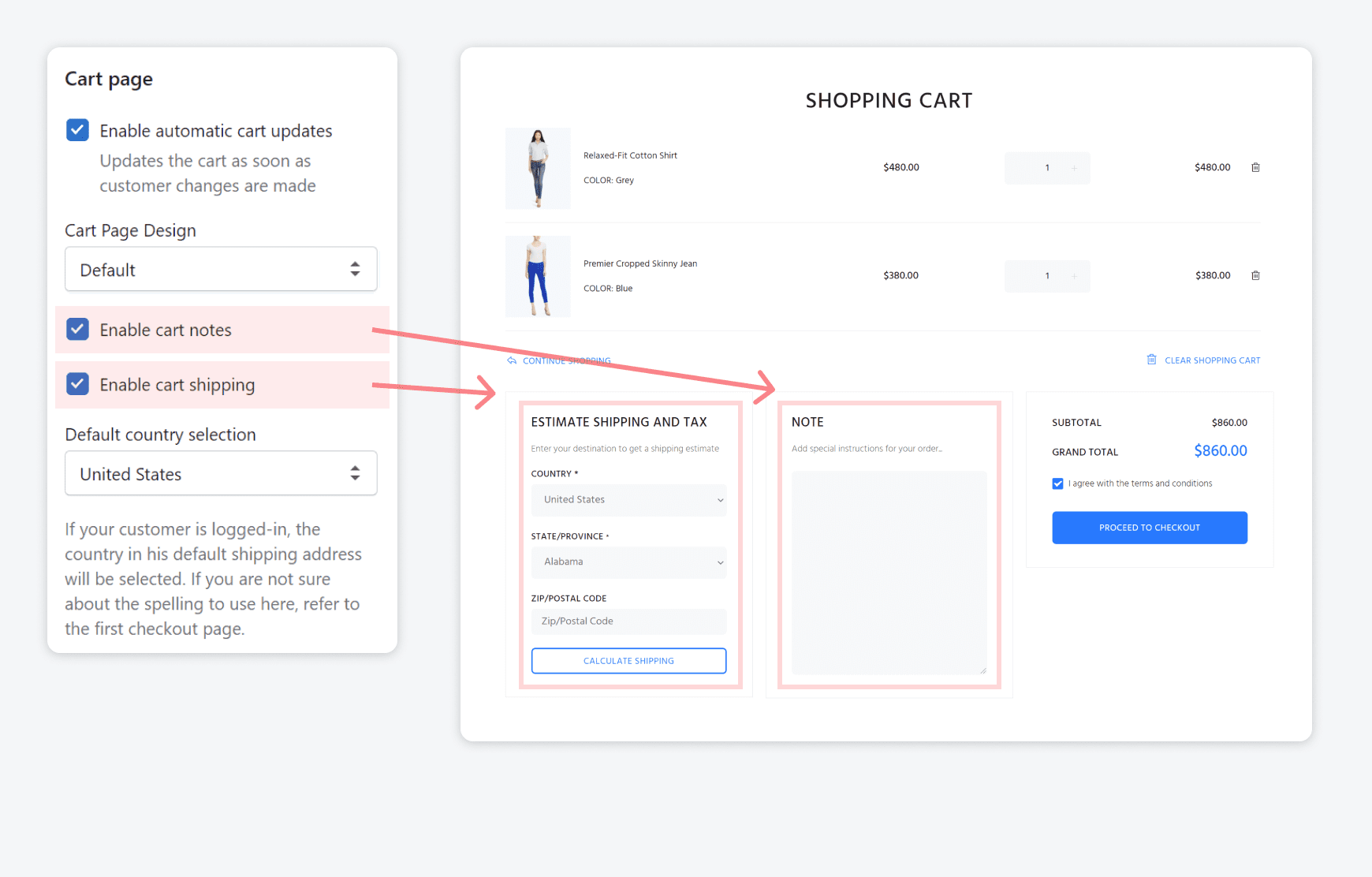
Task: Click the trash icon for Relaxed-Fit Cotton Shirt
Action: pos(1255,167)
